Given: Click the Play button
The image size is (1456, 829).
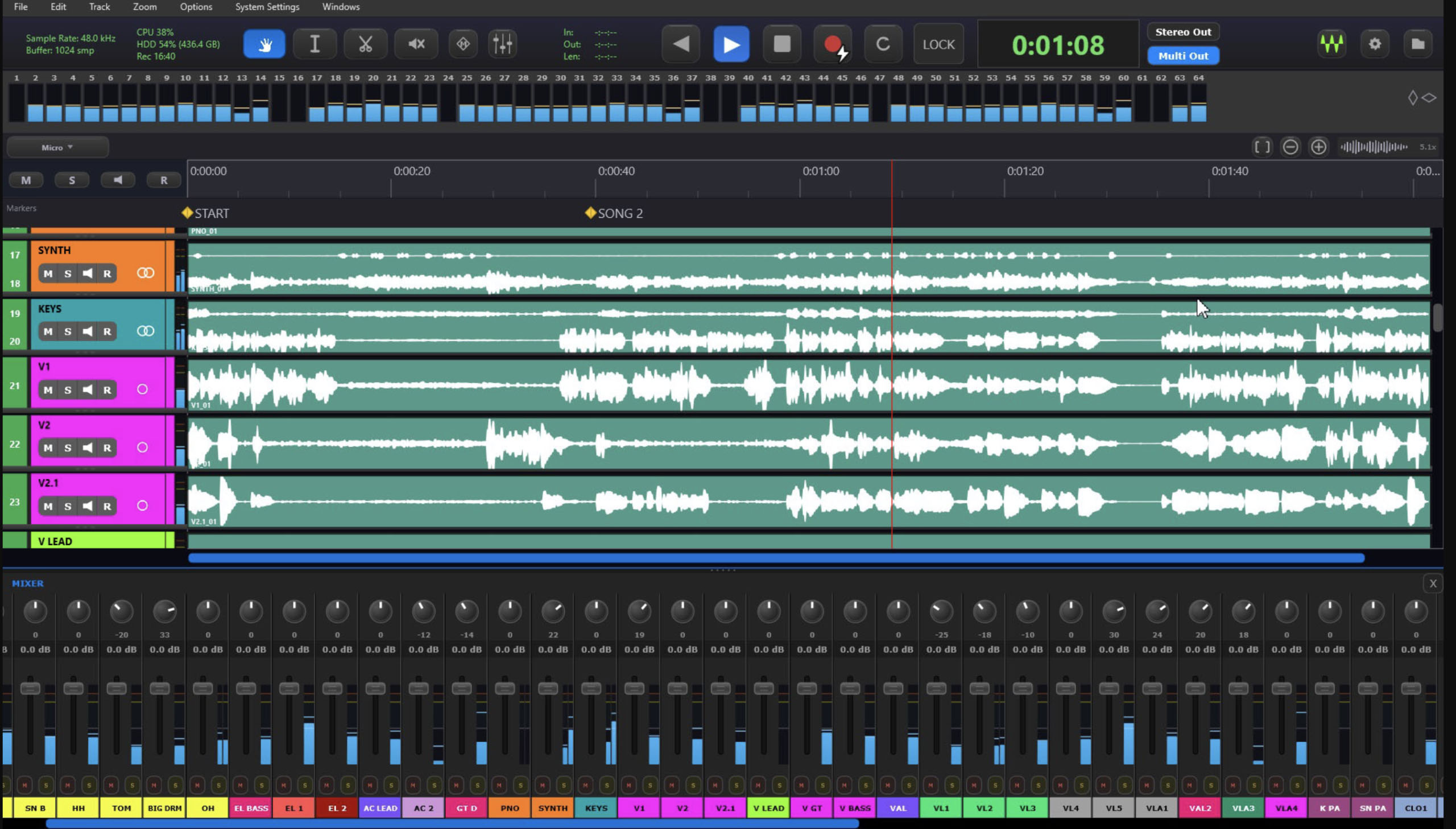Looking at the screenshot, I should (731, 44).
